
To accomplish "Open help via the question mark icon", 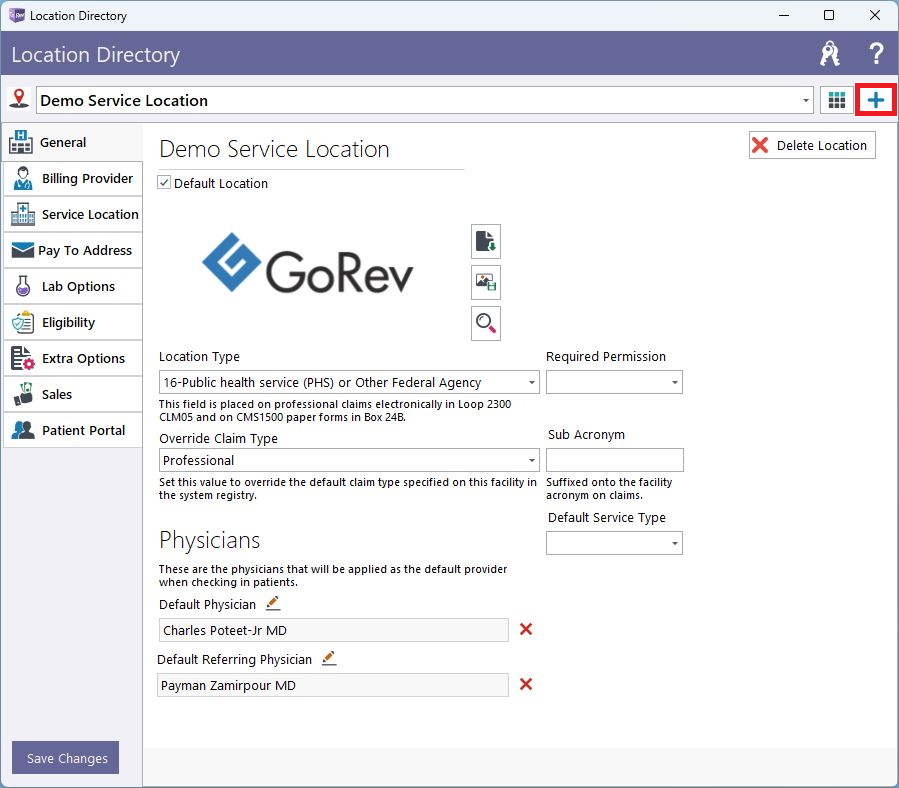I will [x=876, y=54].
